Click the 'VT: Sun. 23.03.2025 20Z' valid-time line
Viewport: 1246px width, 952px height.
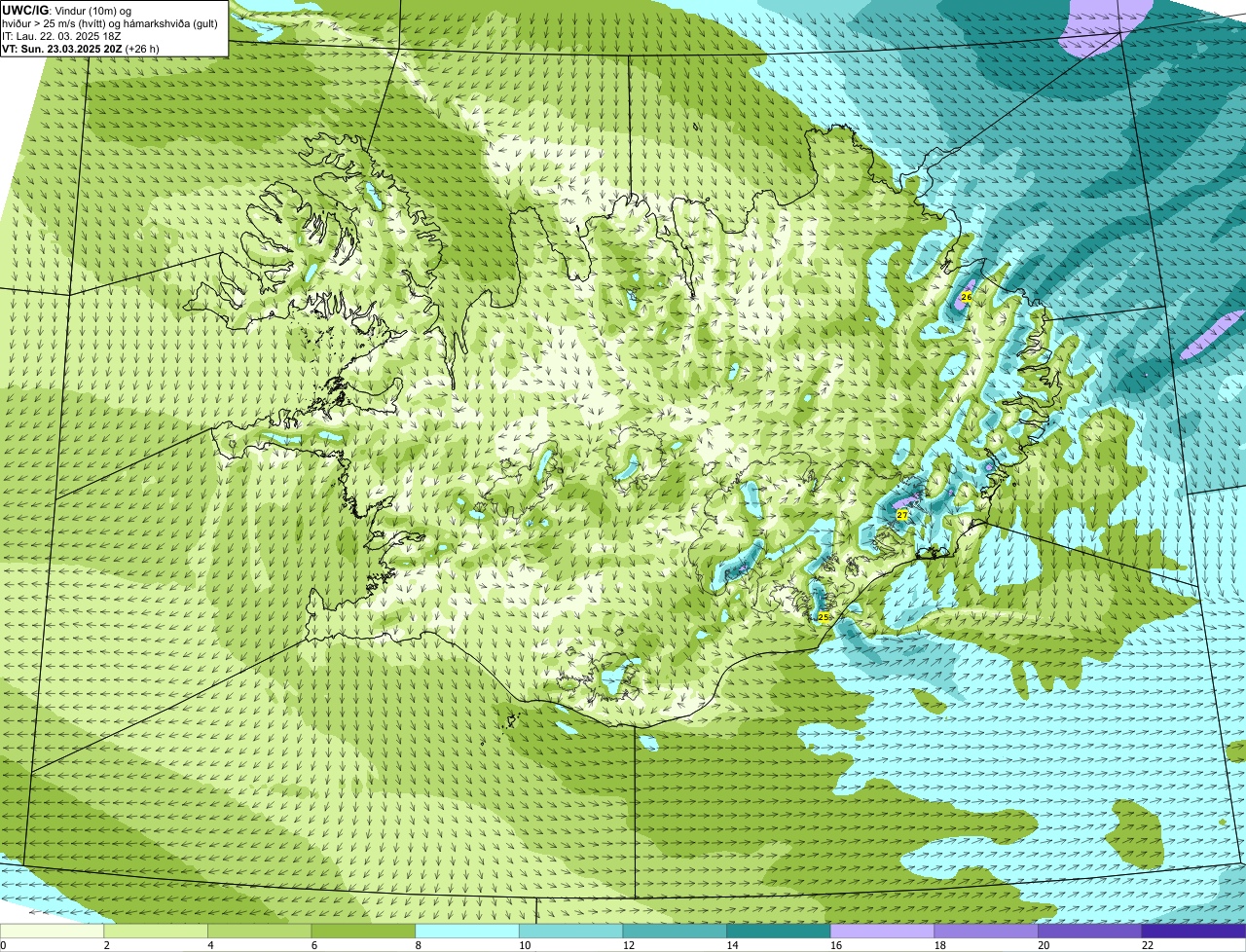pos(81,49)
